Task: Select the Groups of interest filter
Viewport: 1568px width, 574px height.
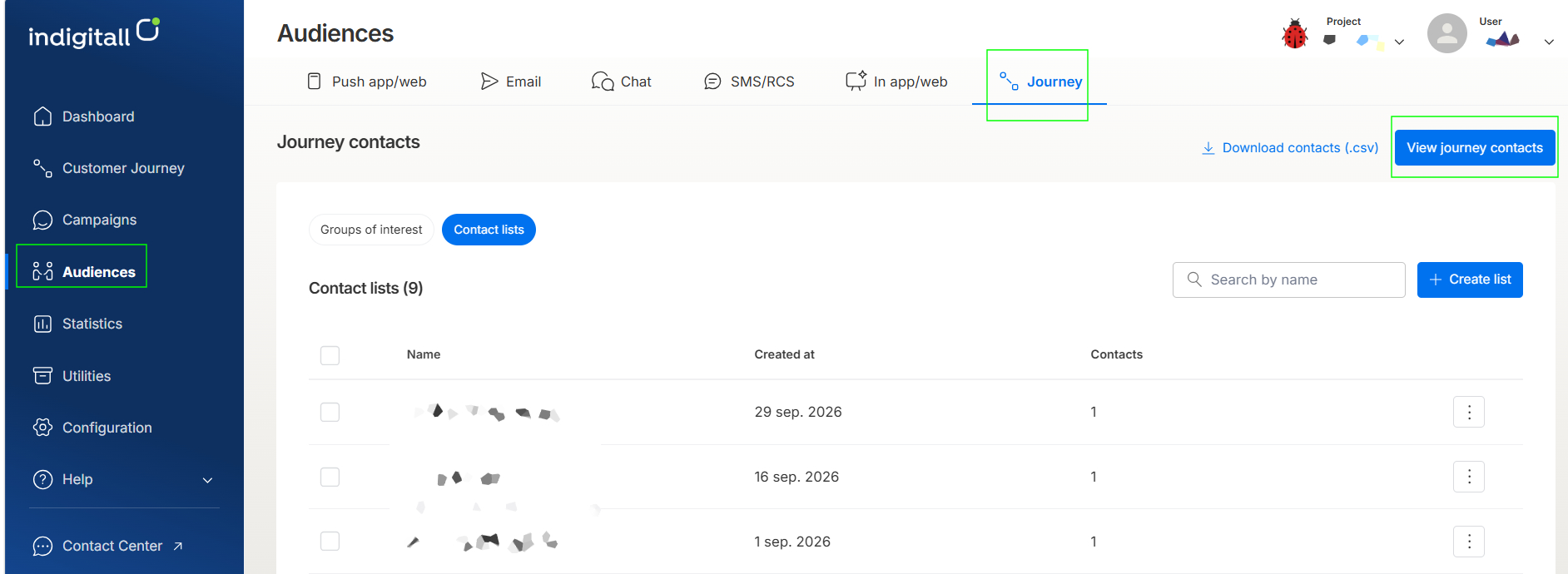Action: click(x=371, y=230)
